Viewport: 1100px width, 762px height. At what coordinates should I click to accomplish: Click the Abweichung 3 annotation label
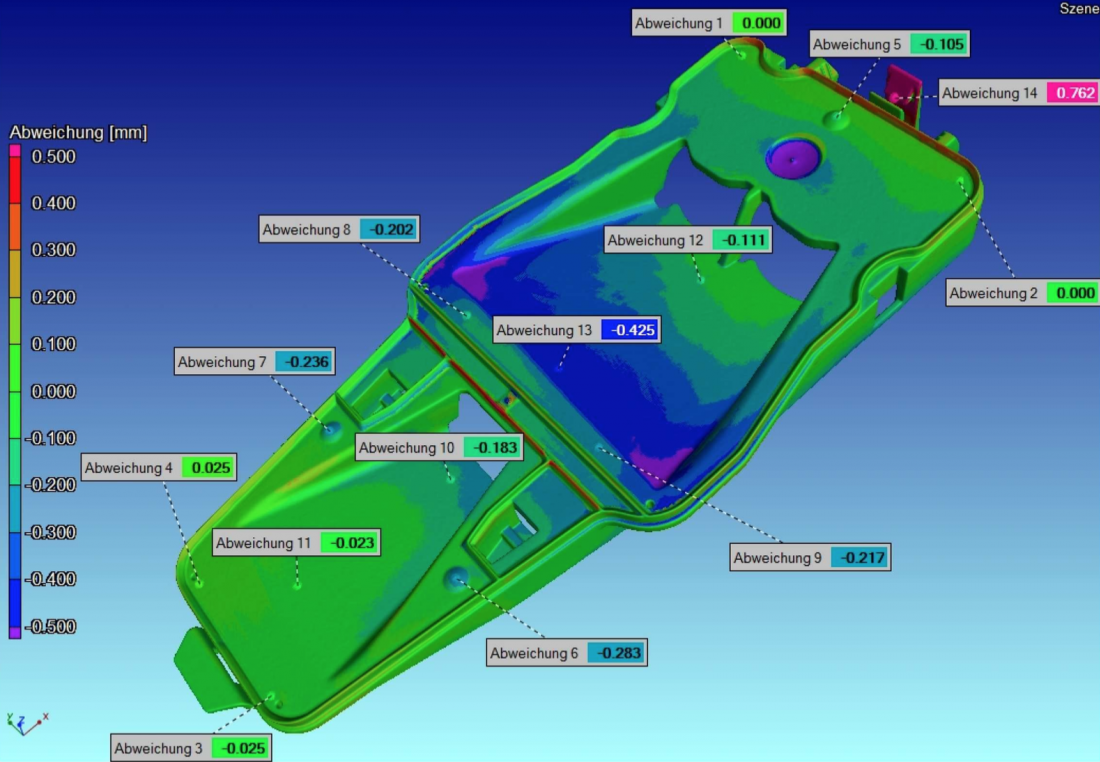(x=190, y=748)
